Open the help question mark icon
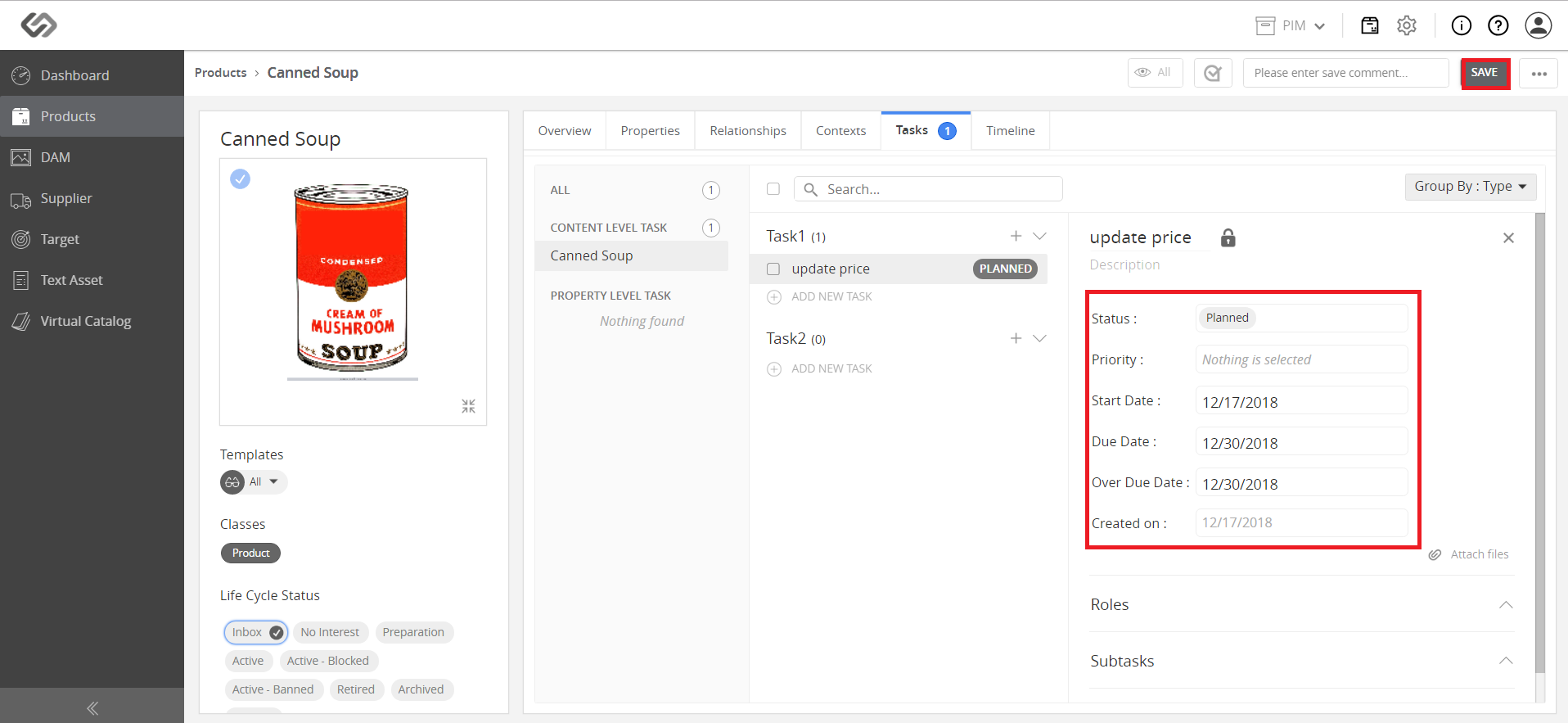 [x=1498, y=25]
